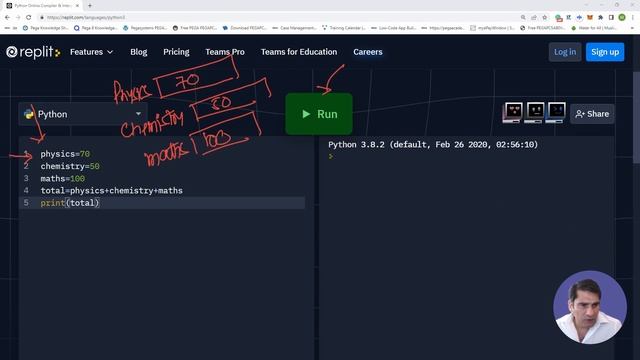Open Download PEGAPC... bookmark
The image size is (640, 360).
coord(245,28)
